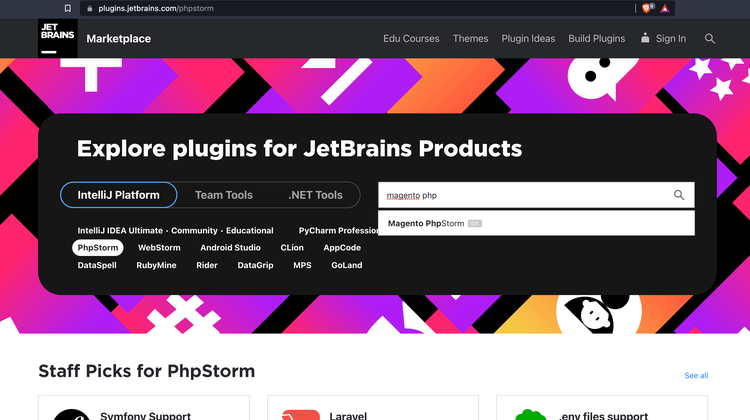Switch to the Team Tools tab
Screen dimensions: 750x420
[x=223, y=195]
